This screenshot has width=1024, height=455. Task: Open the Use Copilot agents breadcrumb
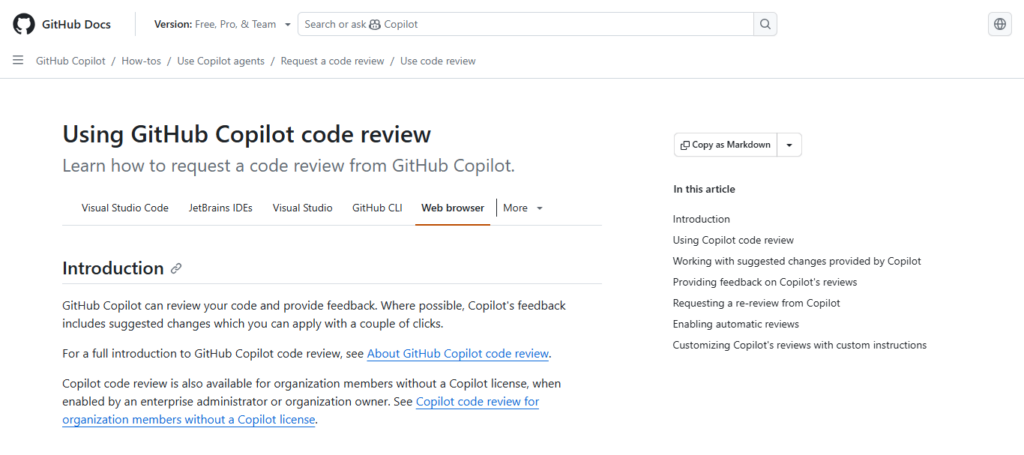[221, 61]
